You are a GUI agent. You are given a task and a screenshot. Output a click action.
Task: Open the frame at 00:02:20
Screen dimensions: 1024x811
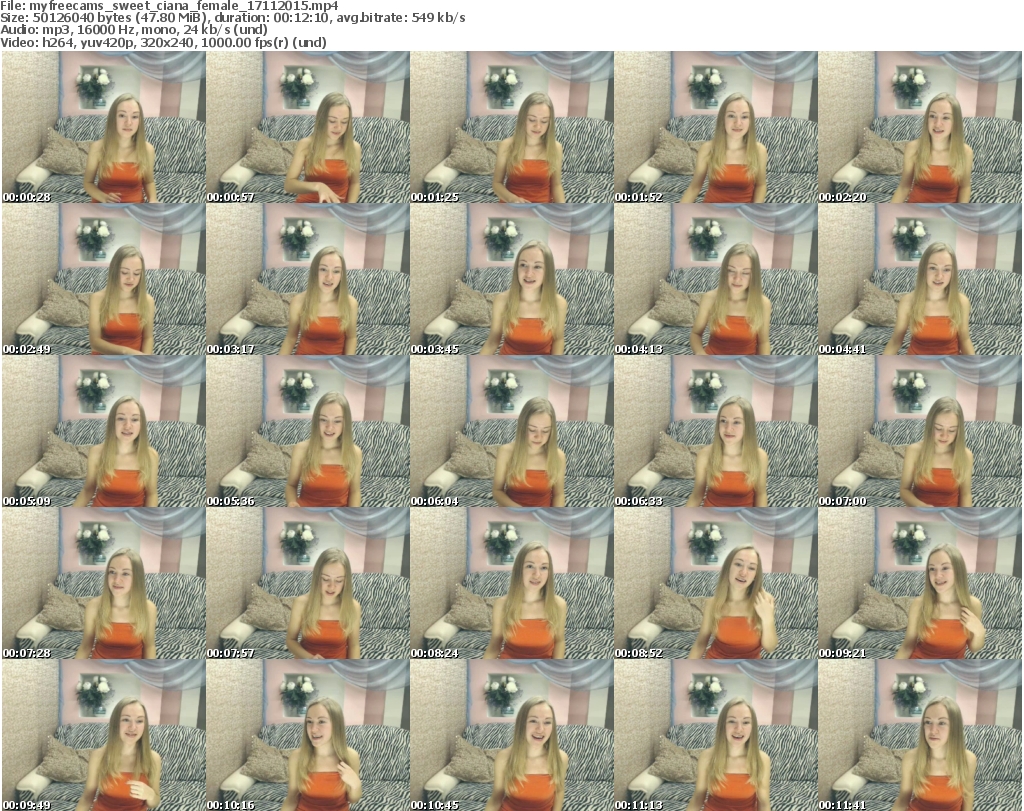920,127
